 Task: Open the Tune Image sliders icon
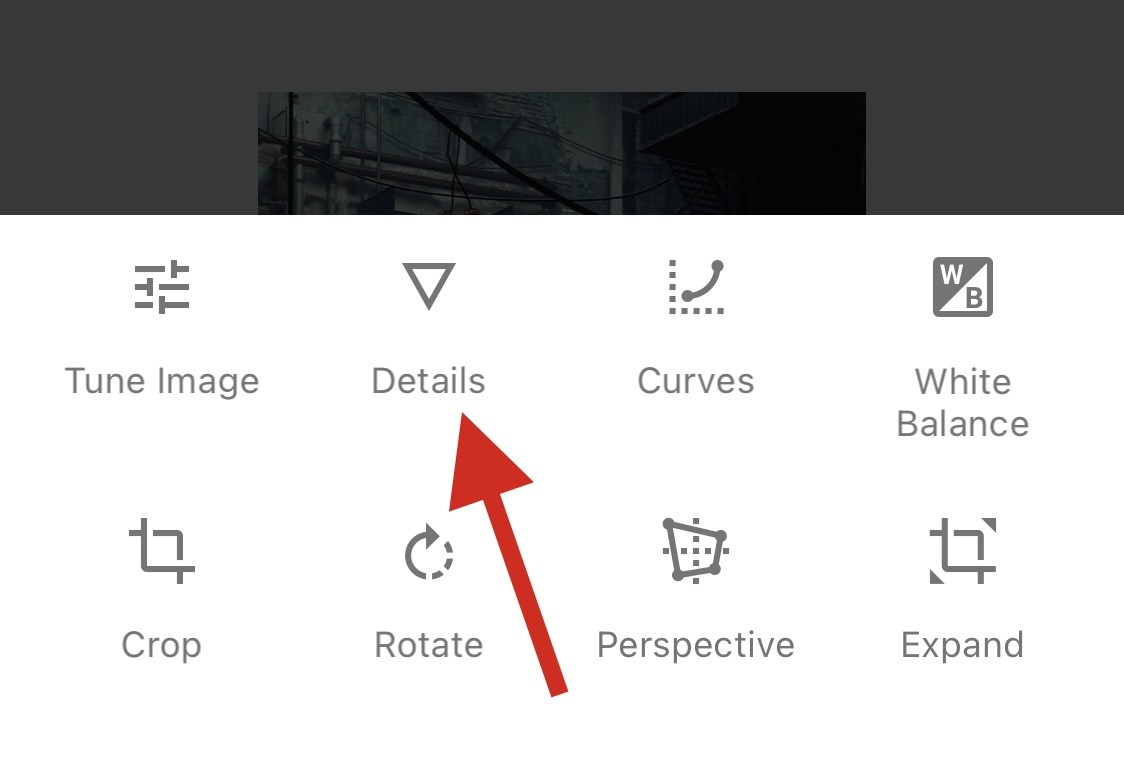point(162,287)
